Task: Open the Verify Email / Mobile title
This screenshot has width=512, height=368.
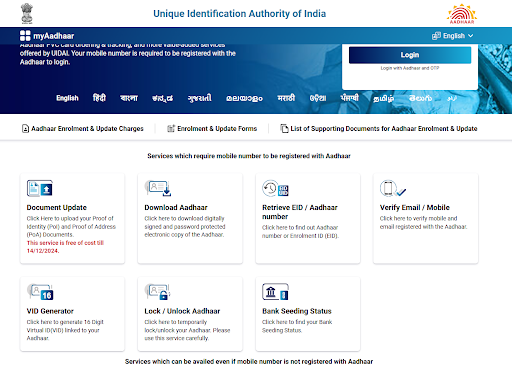Action: point(415,207)
